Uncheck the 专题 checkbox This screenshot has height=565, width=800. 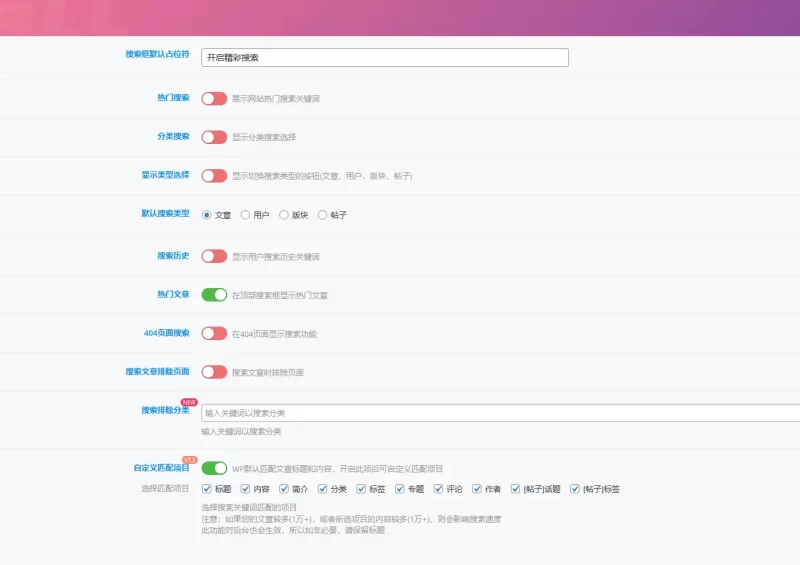[x=399, y=489]
